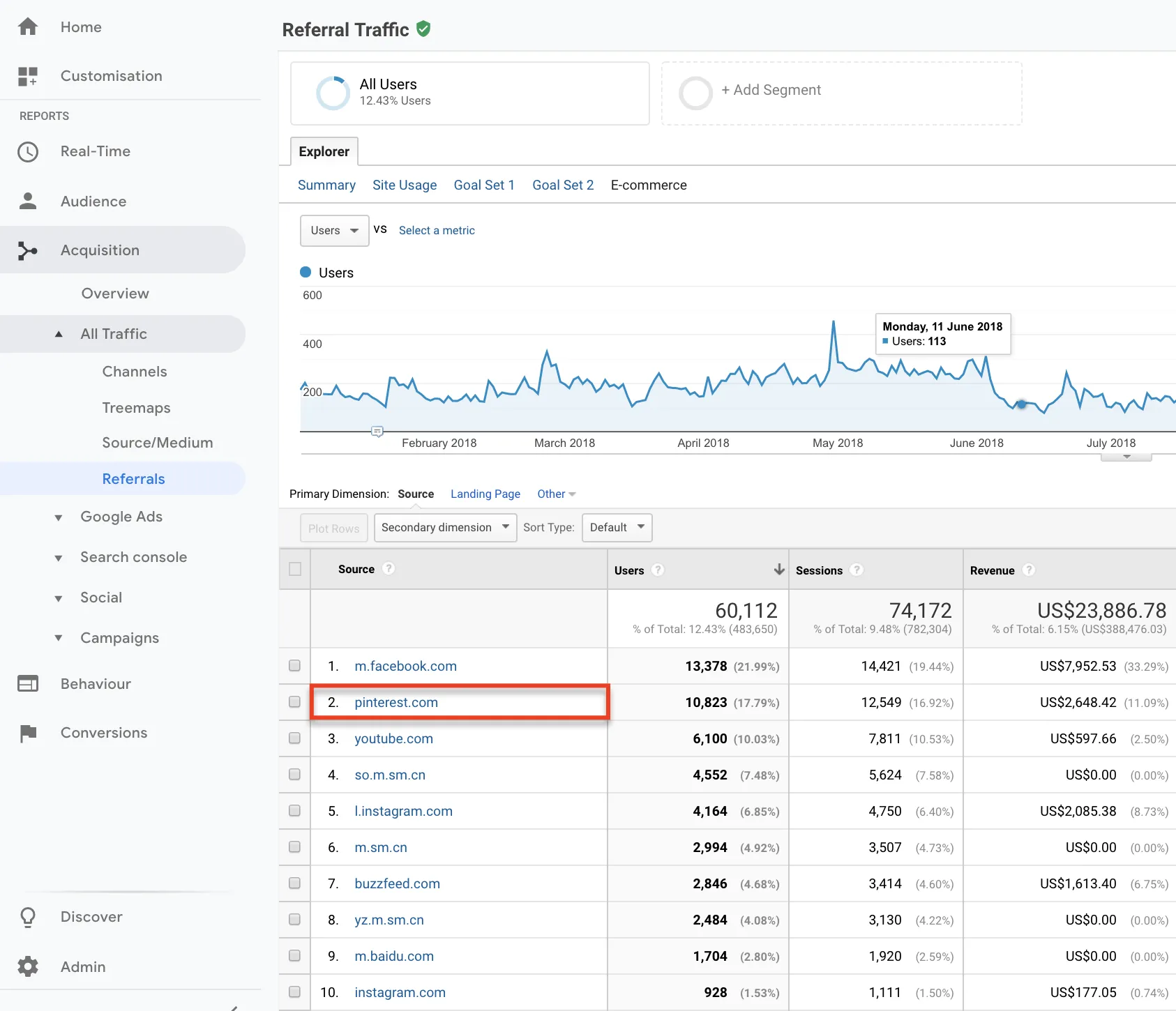Open the pinterest.com source link
Viewport: 1176px width, 1011px height.
point(396,702)
